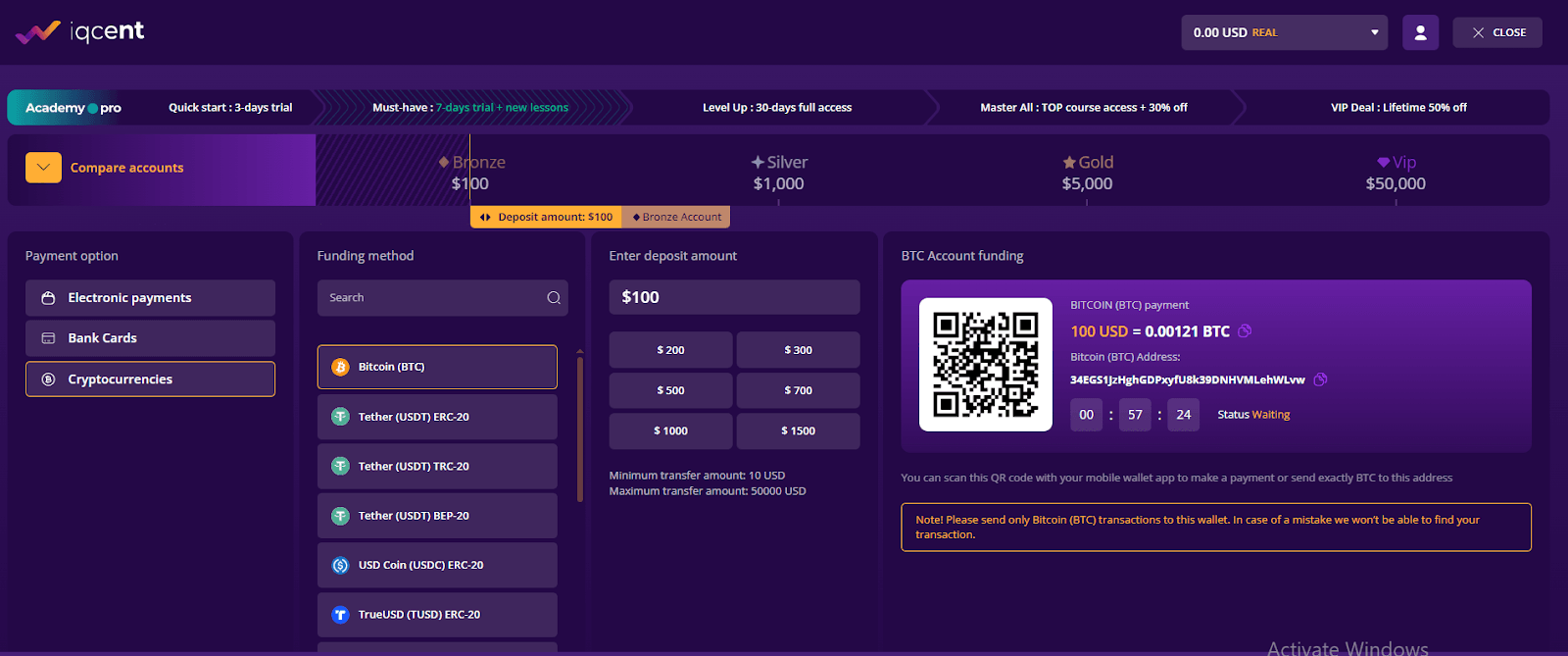Choose the $ 1500 preset amount
This screenshot has width=1568, height=656.
pos(798,431)
